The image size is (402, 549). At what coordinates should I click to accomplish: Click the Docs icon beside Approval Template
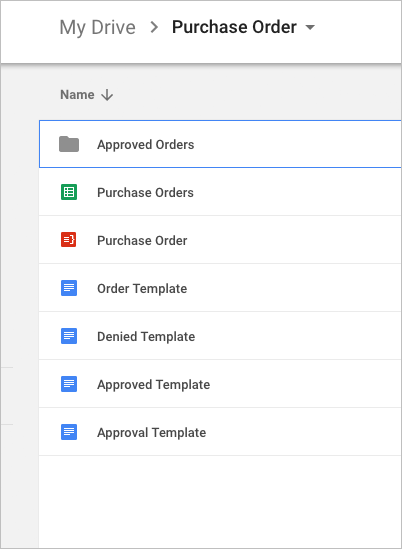(x=69, y=432)
